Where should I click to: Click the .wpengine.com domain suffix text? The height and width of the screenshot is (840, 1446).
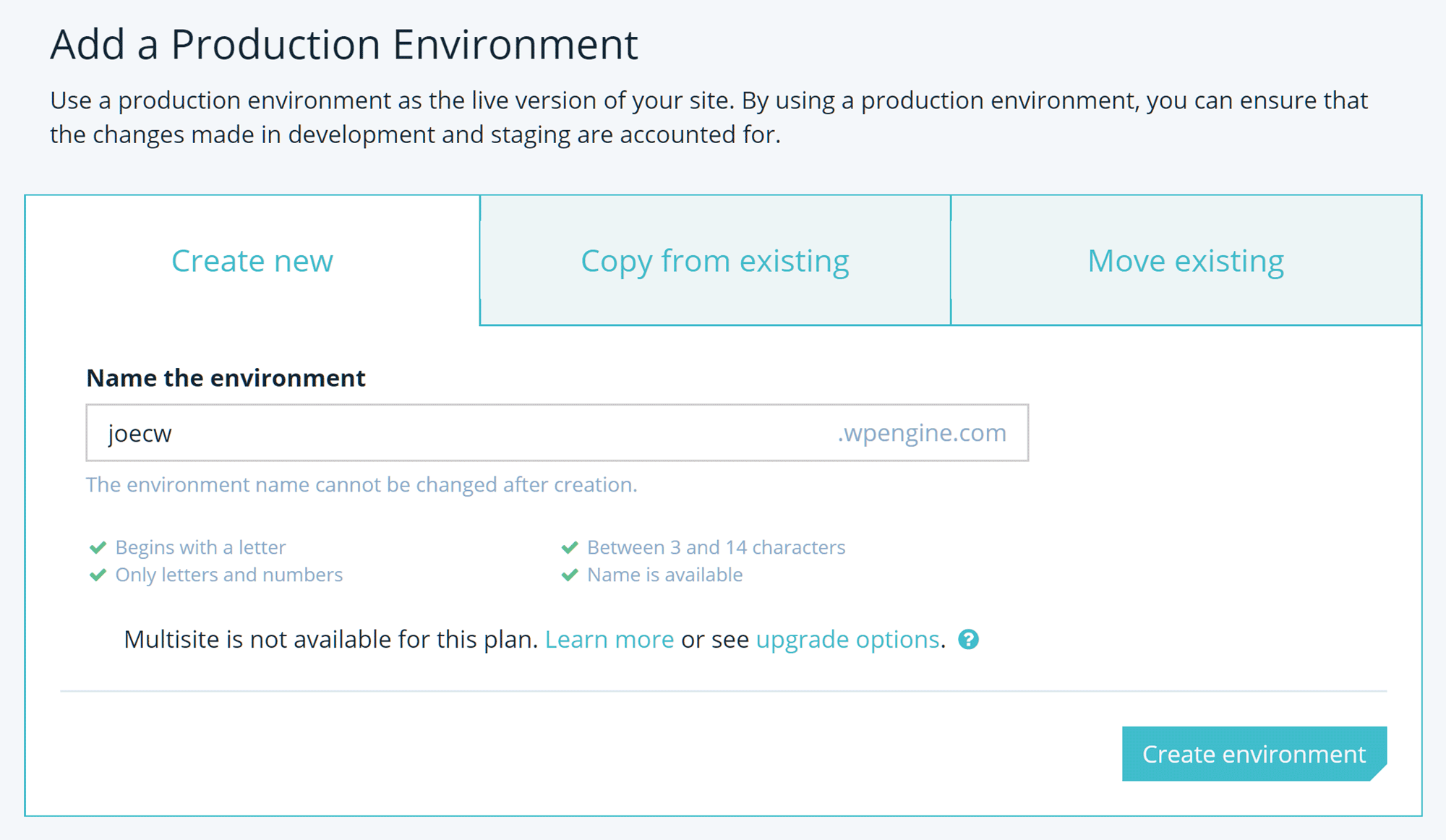click(x=922, y=433)
